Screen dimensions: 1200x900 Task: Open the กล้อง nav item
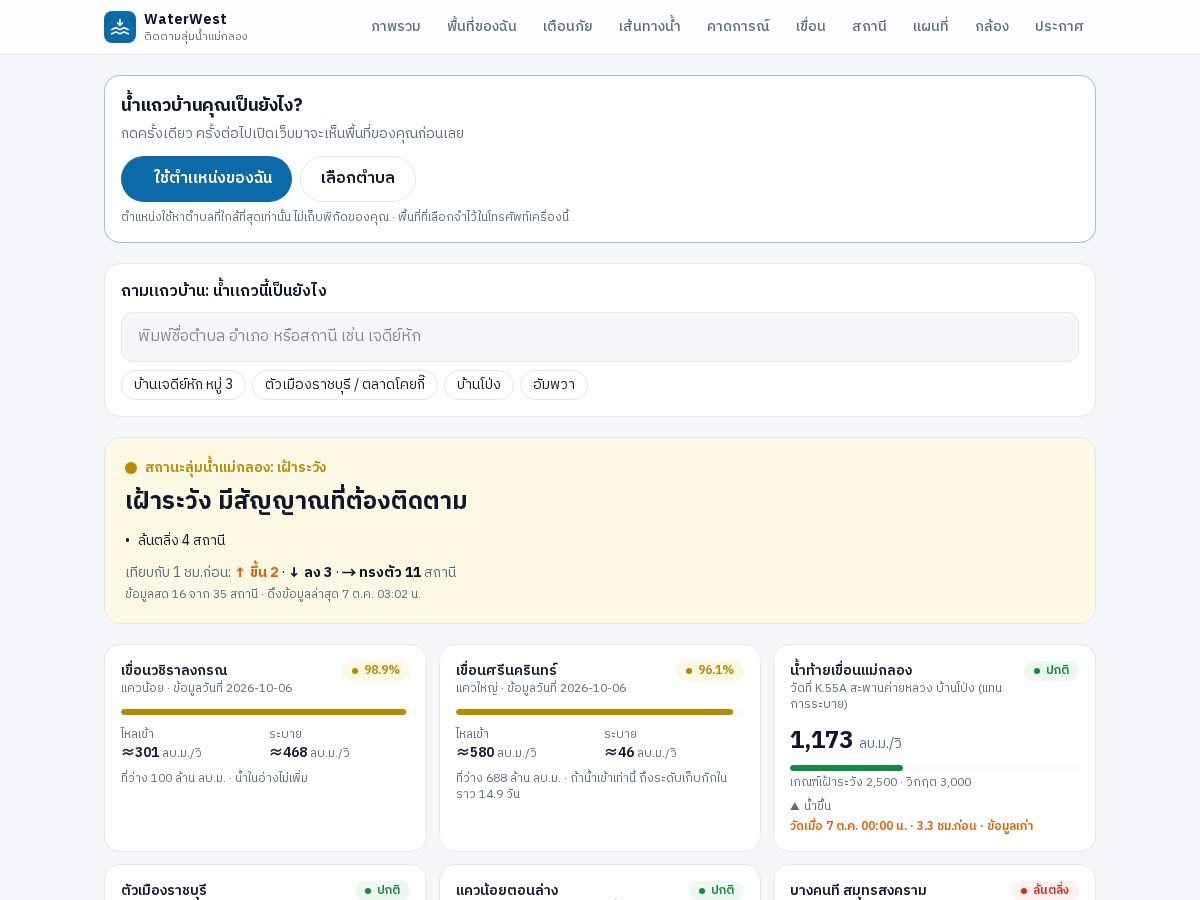[992, 27]
